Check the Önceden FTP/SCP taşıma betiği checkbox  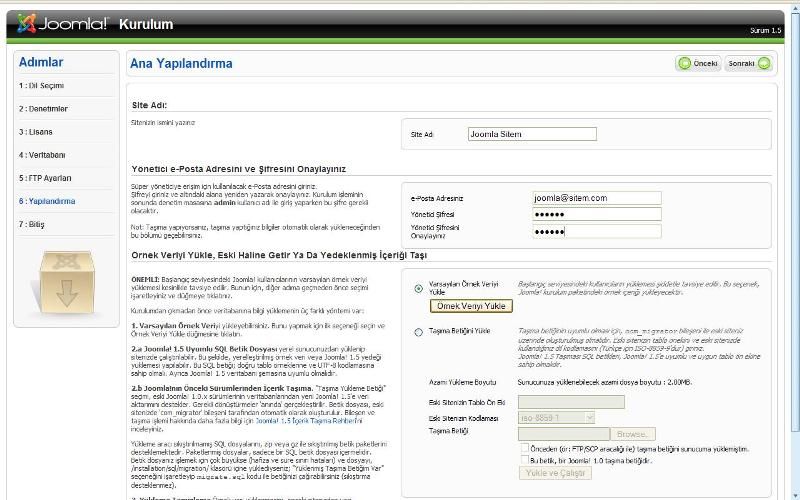(x=524, y=448)
